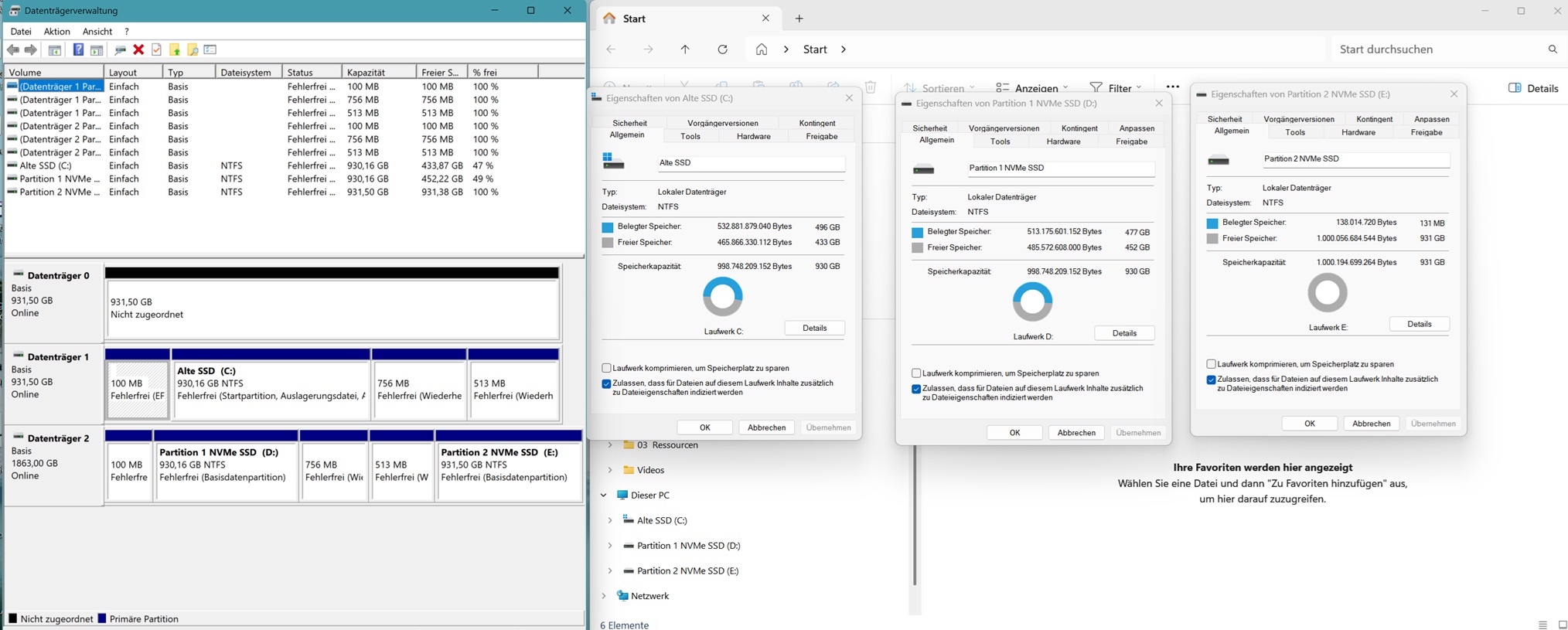Toggle compress drive checkbox in Partition 2 (E:) dialog

[1211, 364]
